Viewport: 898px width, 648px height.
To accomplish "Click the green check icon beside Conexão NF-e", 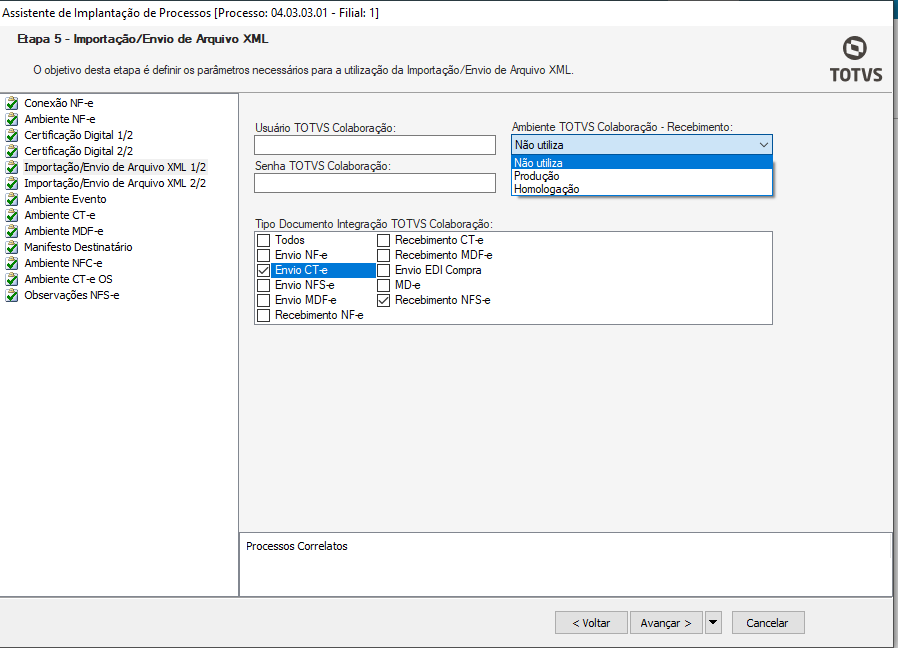I will click(x=11, y=103).
